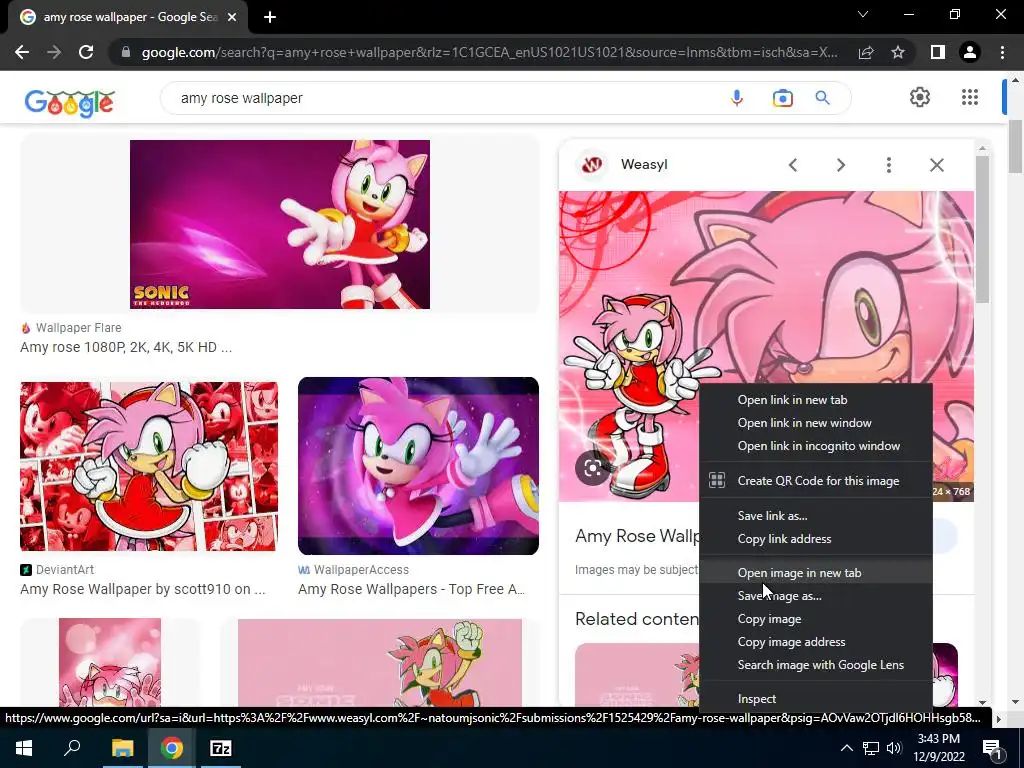Open the Wallpaper Flare Amy rose thumbnail

tap(280, 224)
